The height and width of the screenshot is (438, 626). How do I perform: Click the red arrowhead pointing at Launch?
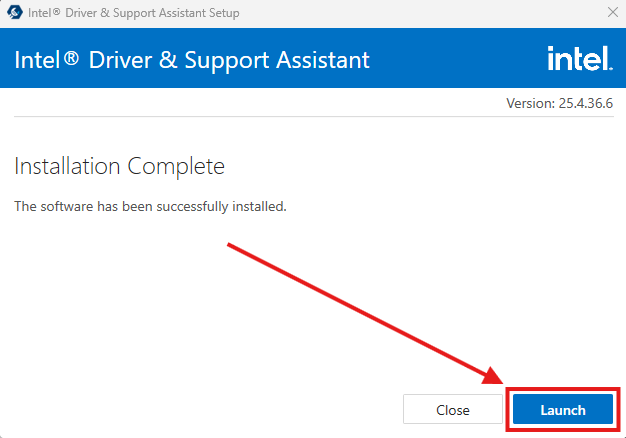coord(493,376)
